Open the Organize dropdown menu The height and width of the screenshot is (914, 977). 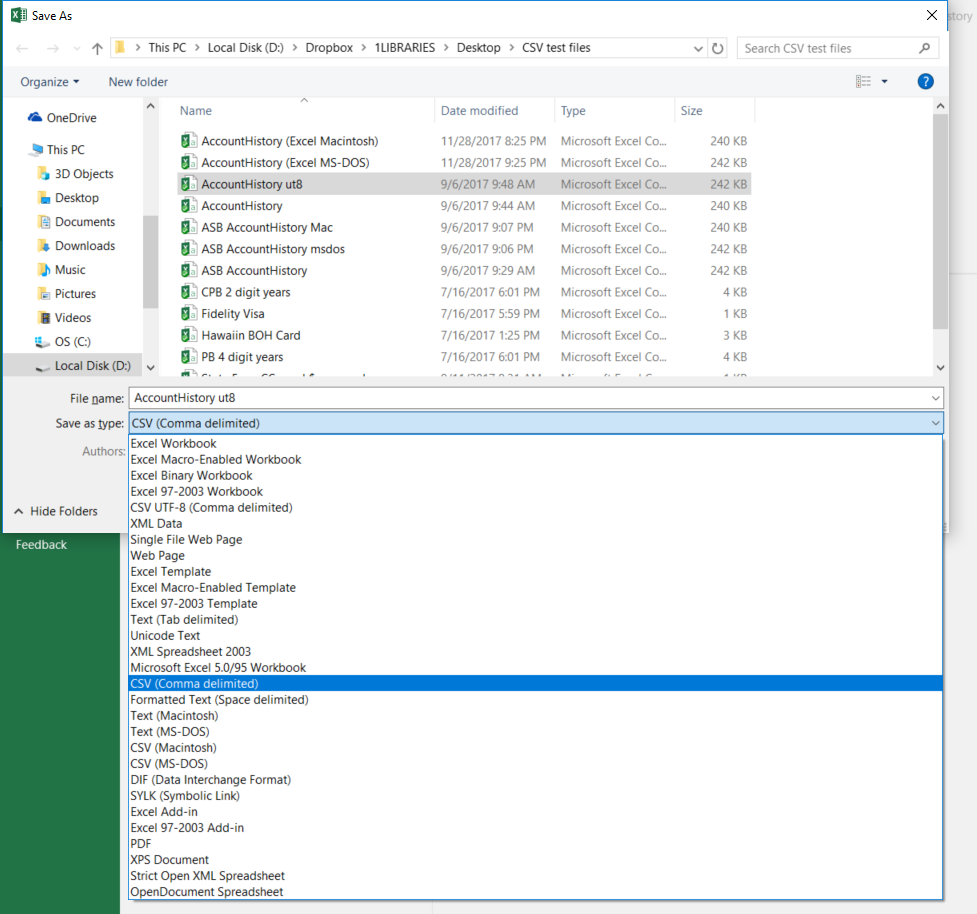(50, 82)
